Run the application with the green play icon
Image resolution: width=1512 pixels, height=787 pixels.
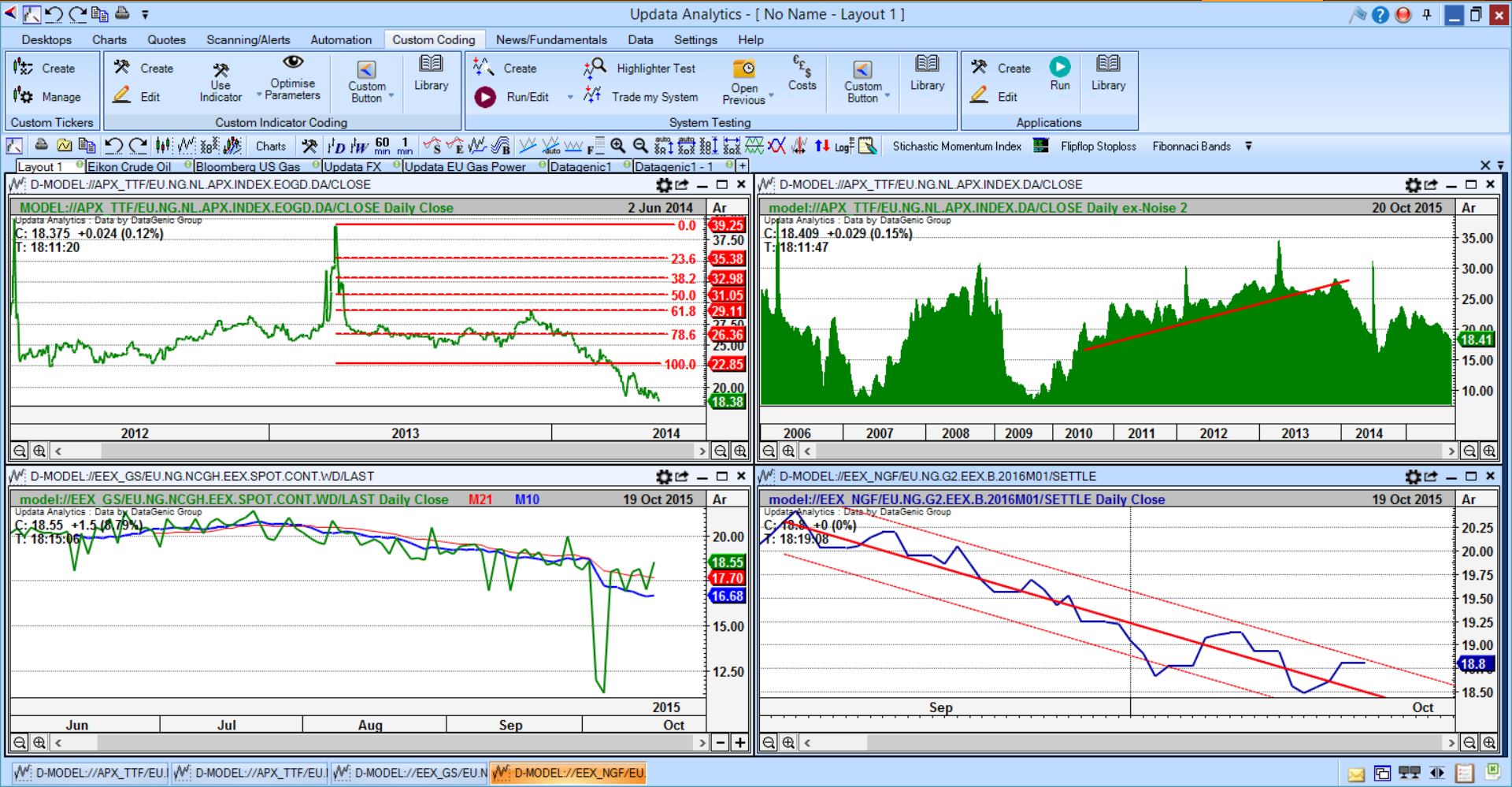point(1060,66)
